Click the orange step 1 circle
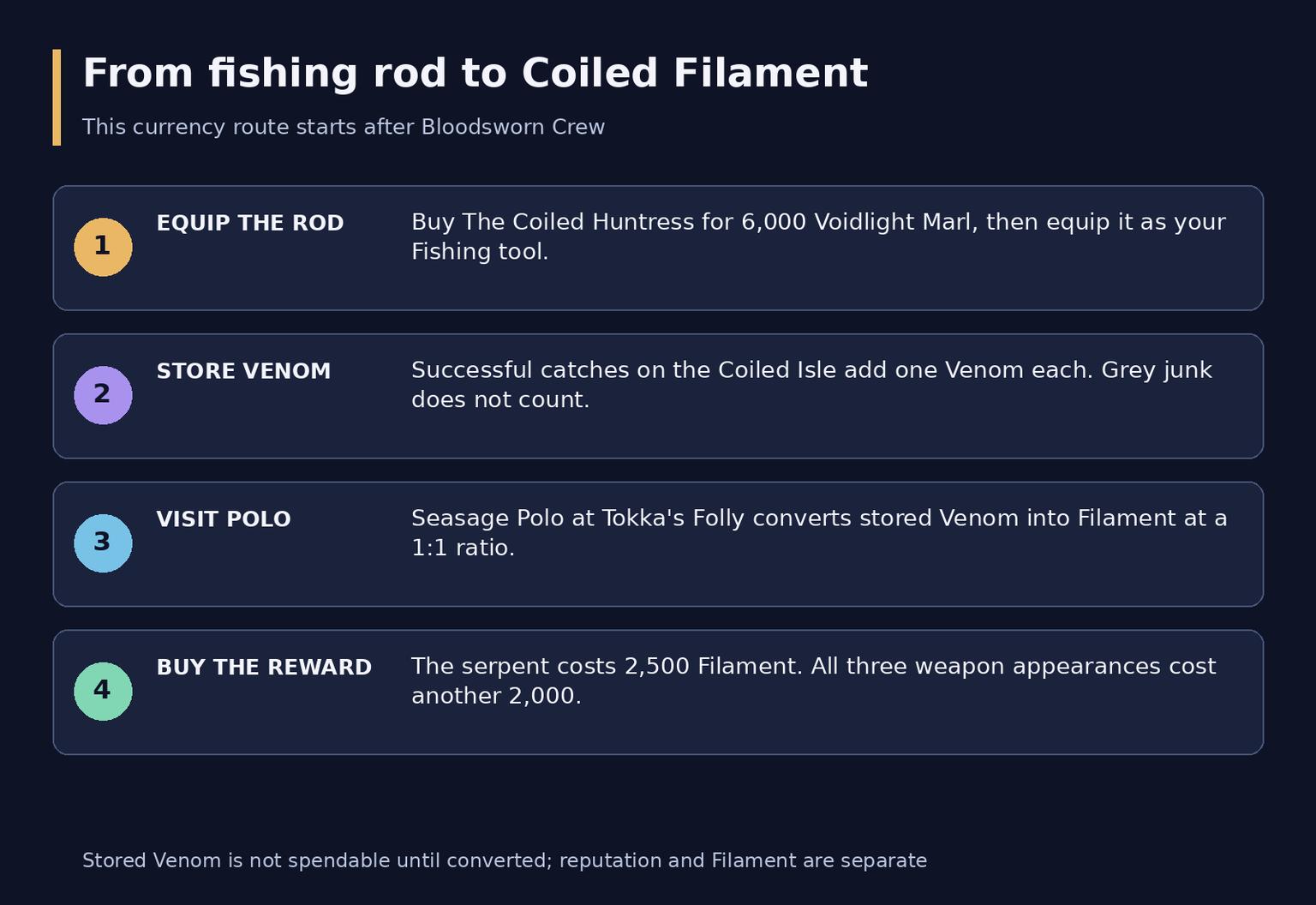1316x905 pixels. [x=103, y=247]
